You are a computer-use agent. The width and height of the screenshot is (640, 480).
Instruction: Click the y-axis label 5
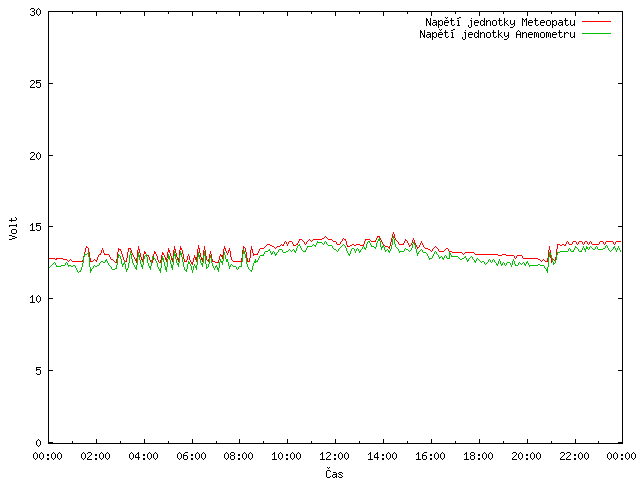point(38,371)
